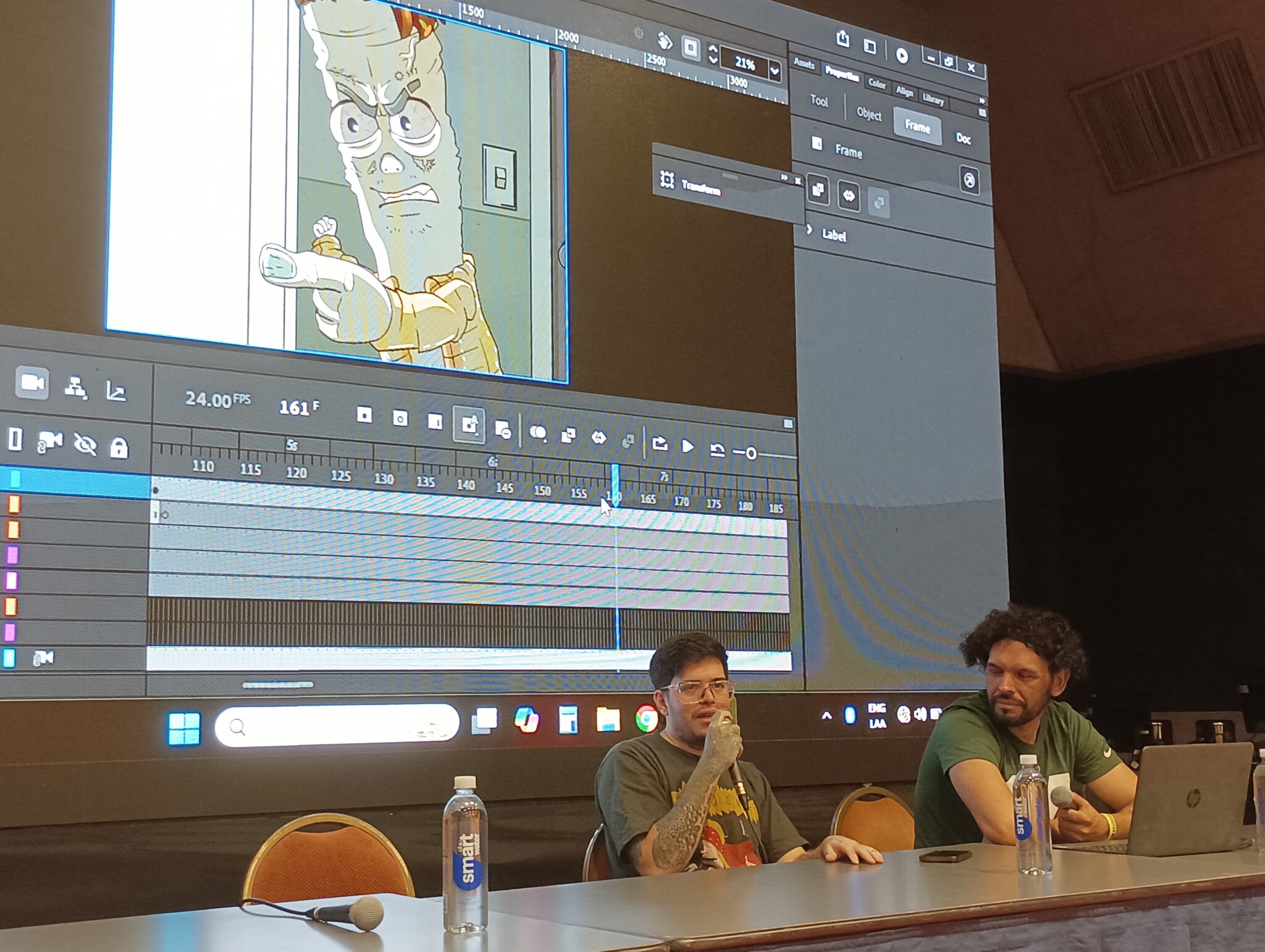1265x952 pixels.
Task: Click the rotate stage hand tool
Action: [665, 41]
